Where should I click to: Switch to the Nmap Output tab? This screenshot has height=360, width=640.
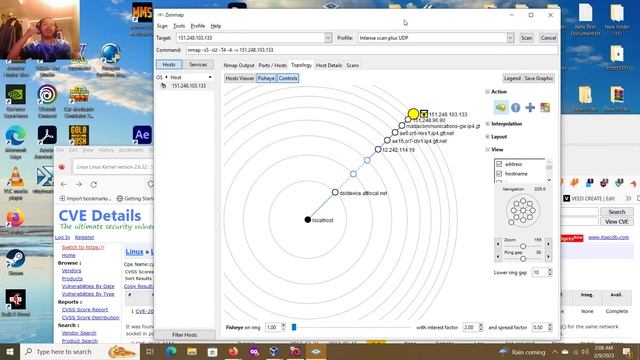[x=239, y=65]
